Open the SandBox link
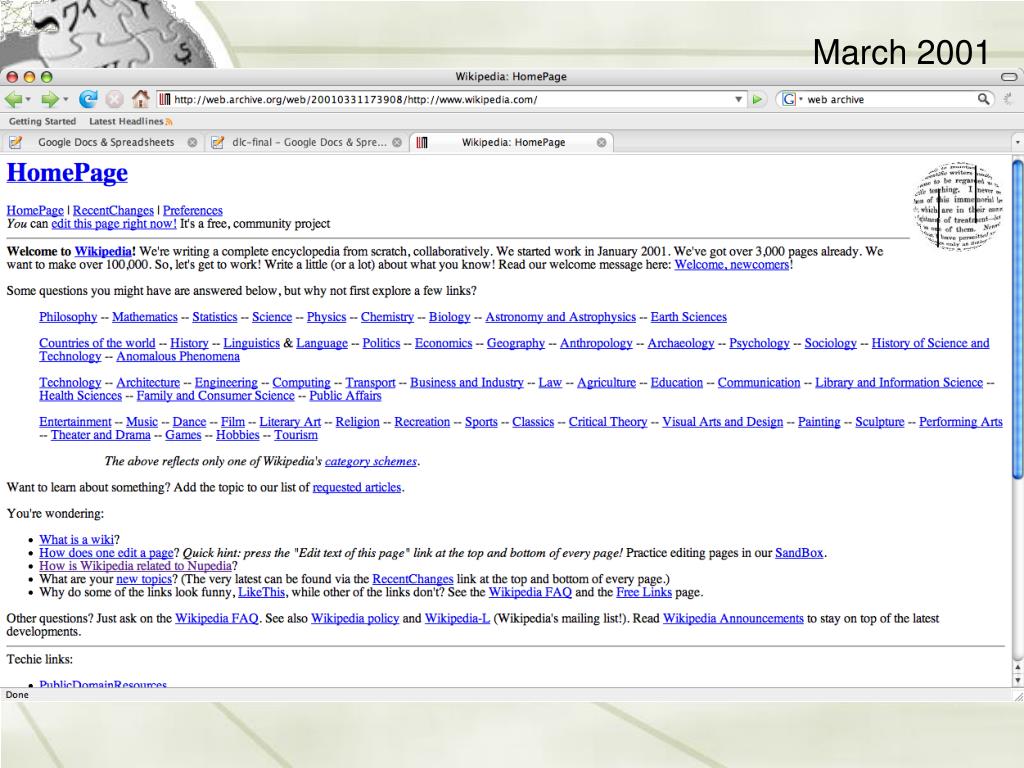Screen dimensions: 1024x768 799,552
